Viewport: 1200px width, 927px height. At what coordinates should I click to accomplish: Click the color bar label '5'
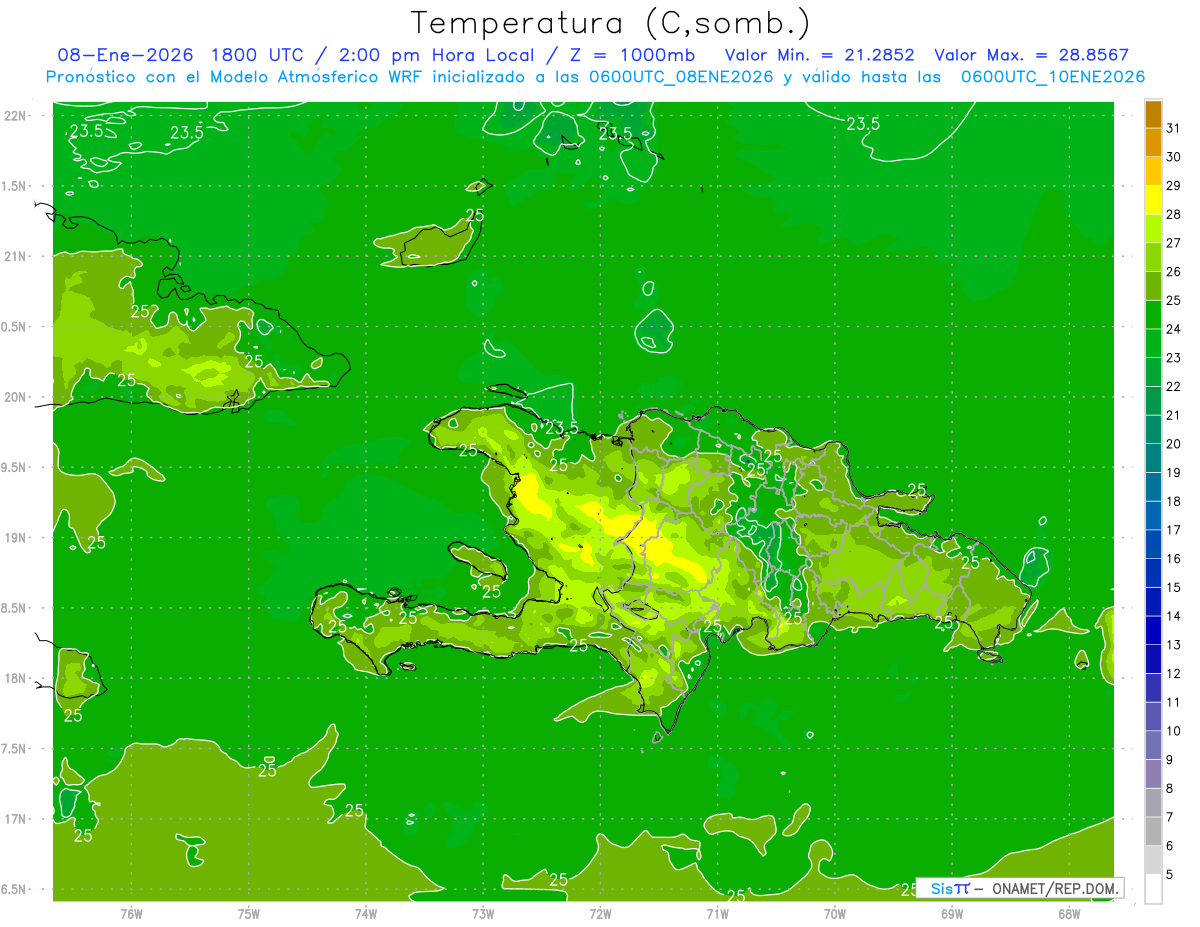pos(1169,874)
